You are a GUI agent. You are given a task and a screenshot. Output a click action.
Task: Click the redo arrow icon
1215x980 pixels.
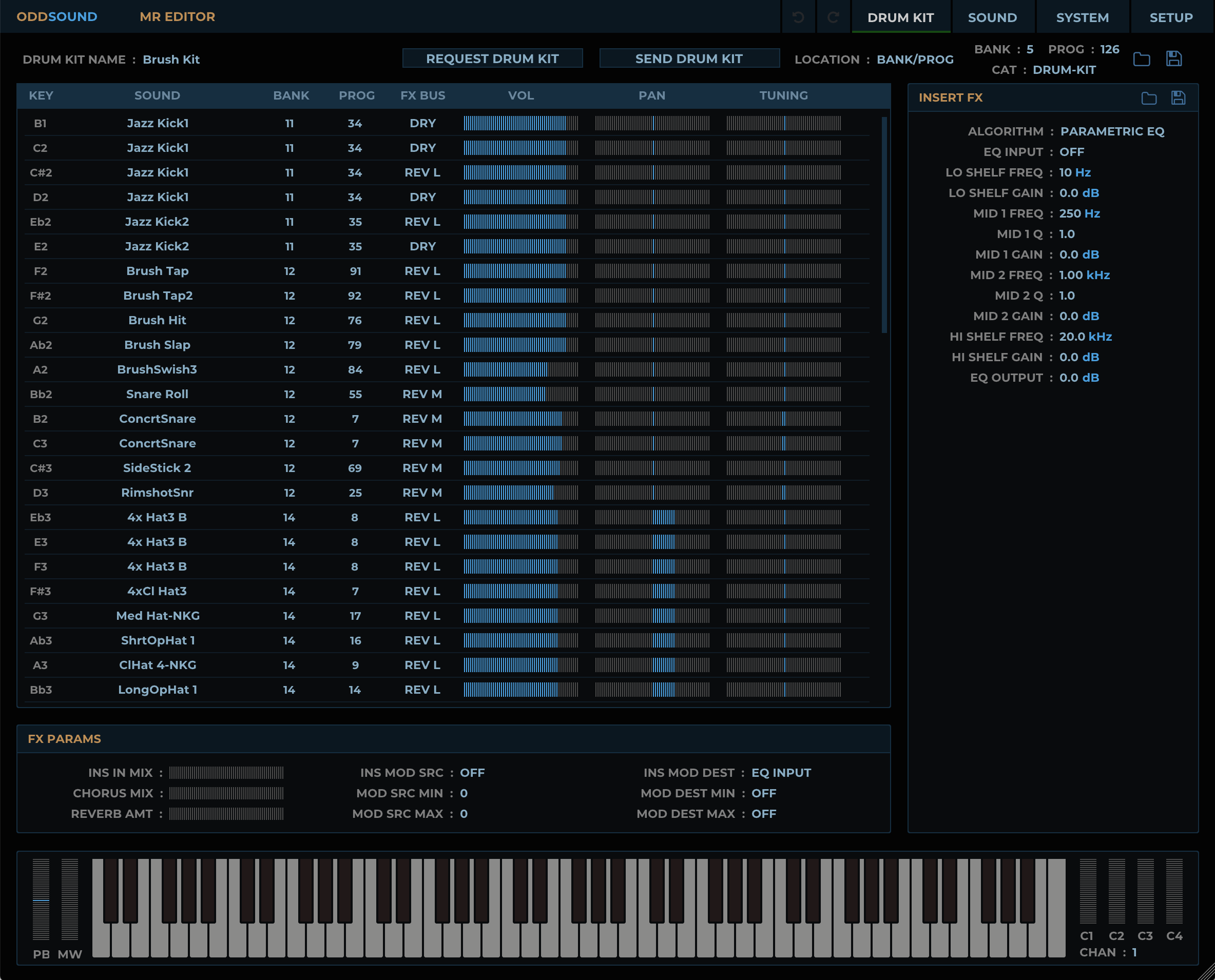(833, 17)
